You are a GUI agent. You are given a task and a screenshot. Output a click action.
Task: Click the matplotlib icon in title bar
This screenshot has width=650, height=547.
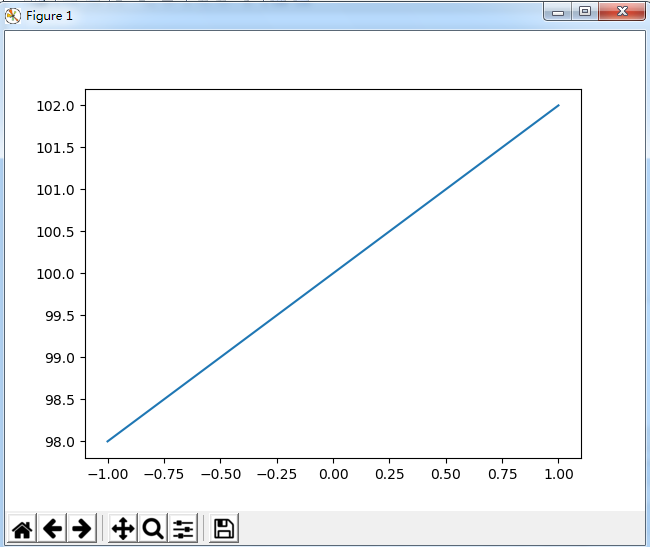13,16
